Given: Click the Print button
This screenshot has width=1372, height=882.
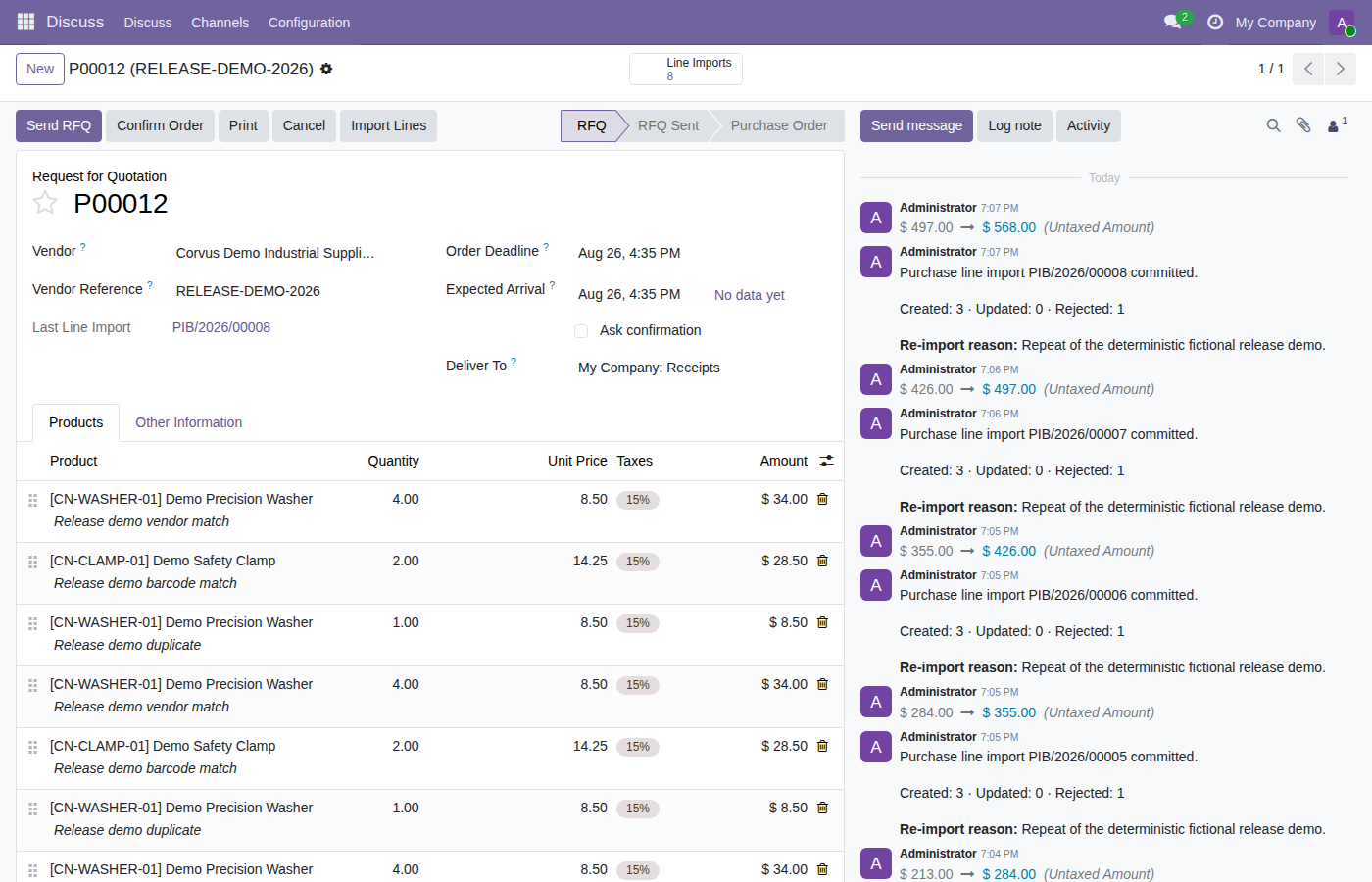Looking at the screenshot, I should click(243, 125).
